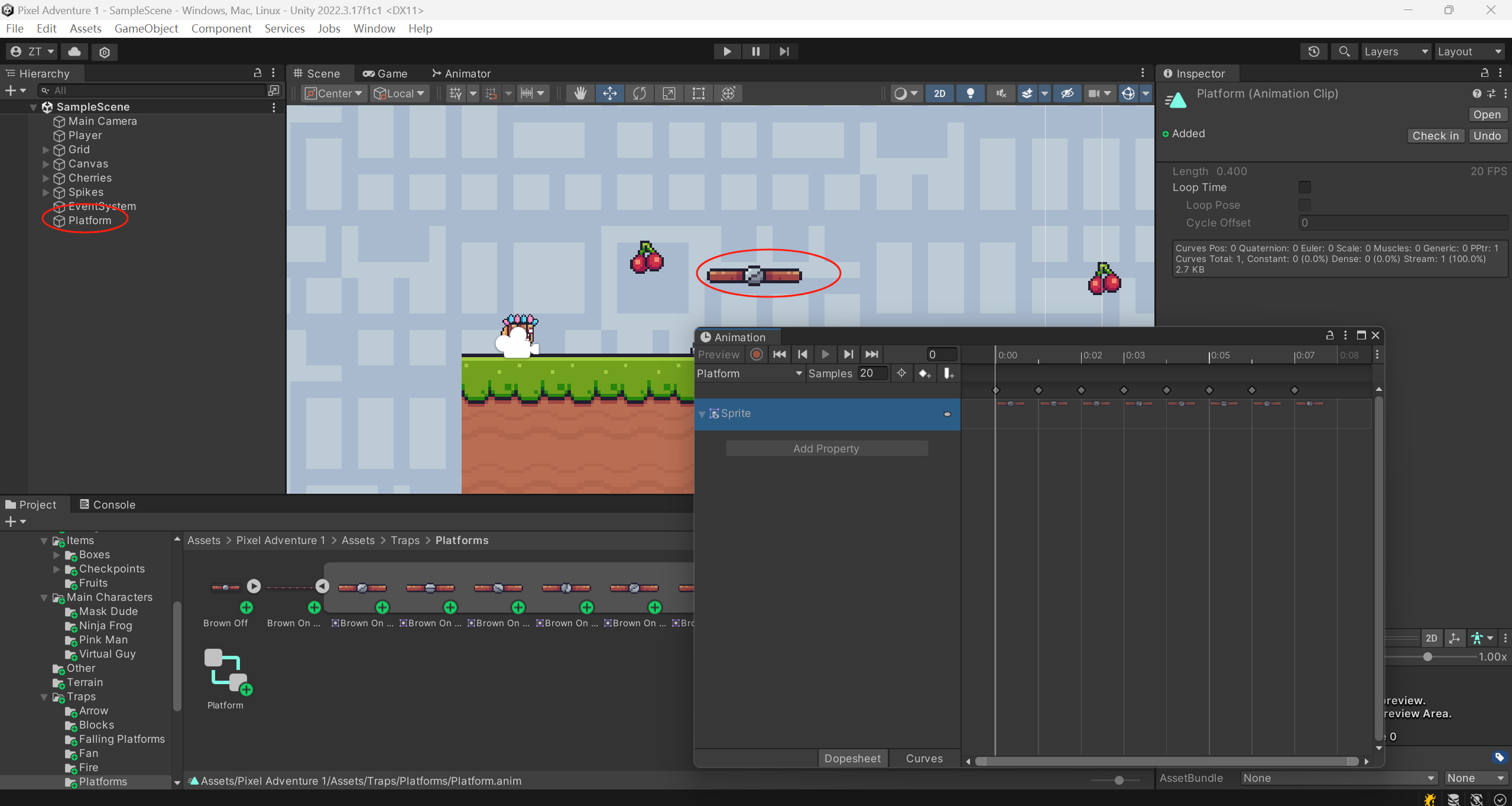Open the Layers dropdown
This screenshot has width=1512, height=806.
point(1397,51)
